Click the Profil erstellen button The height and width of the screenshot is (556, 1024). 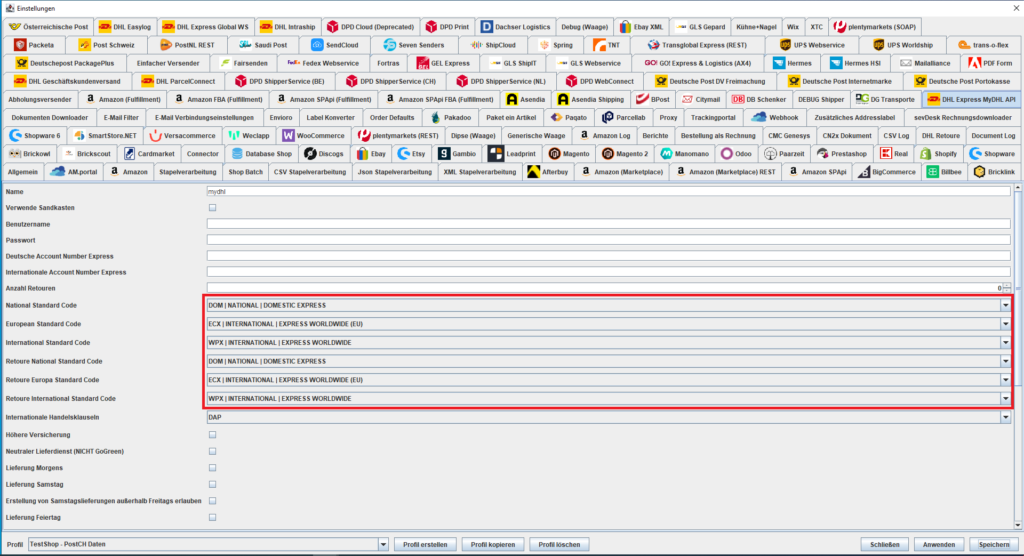425,544
